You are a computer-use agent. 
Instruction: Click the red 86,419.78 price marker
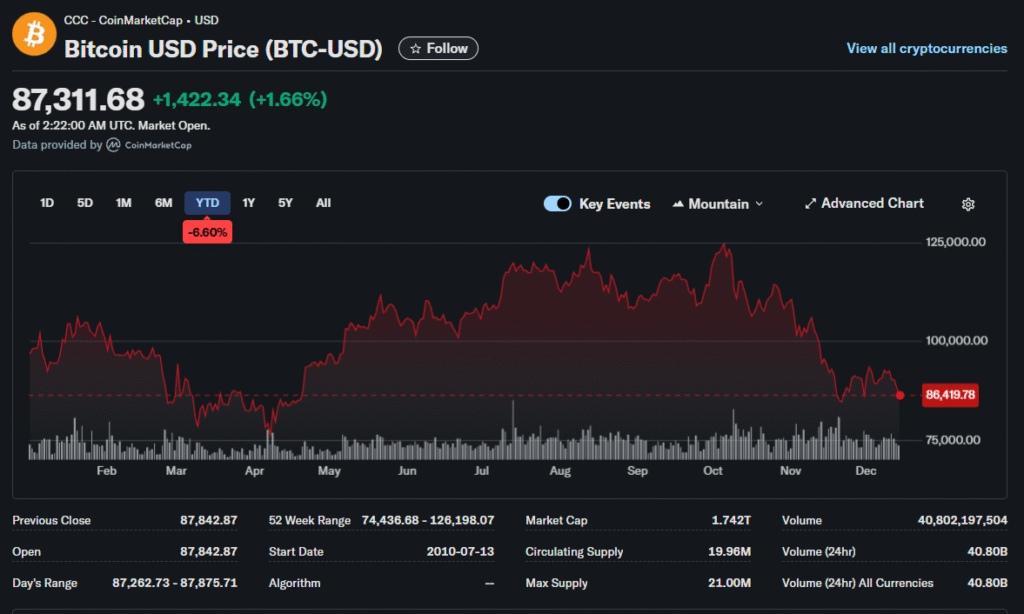click(x=950, y=395)
